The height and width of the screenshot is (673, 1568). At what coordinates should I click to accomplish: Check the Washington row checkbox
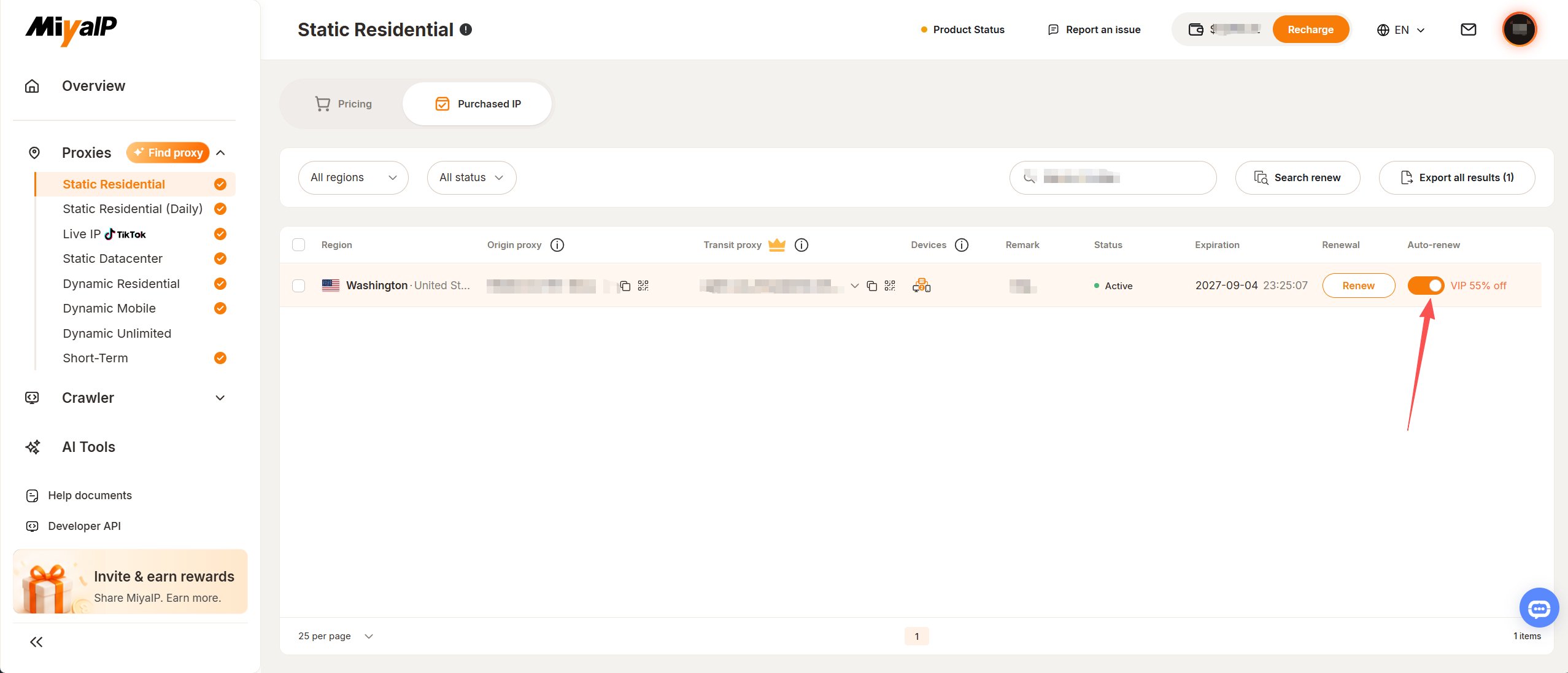click(299, 286)
